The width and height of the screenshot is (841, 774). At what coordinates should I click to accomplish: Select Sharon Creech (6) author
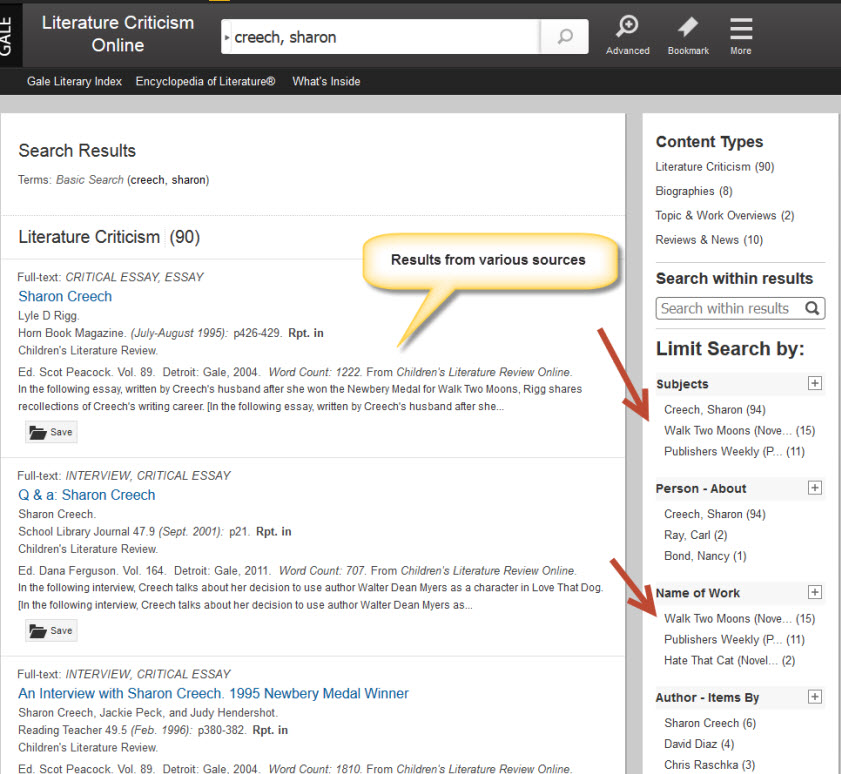click(710, 724)
